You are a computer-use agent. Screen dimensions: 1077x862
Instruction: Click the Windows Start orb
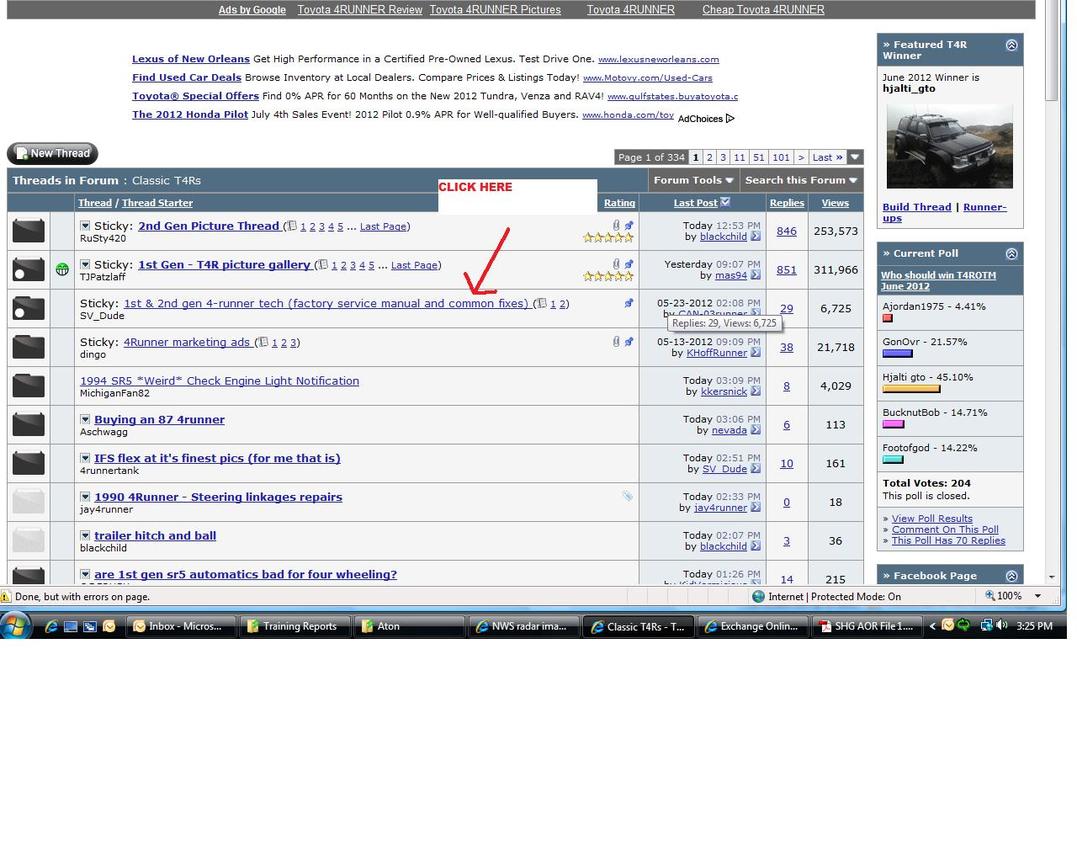pyautogui.click(x=15, y=626)
